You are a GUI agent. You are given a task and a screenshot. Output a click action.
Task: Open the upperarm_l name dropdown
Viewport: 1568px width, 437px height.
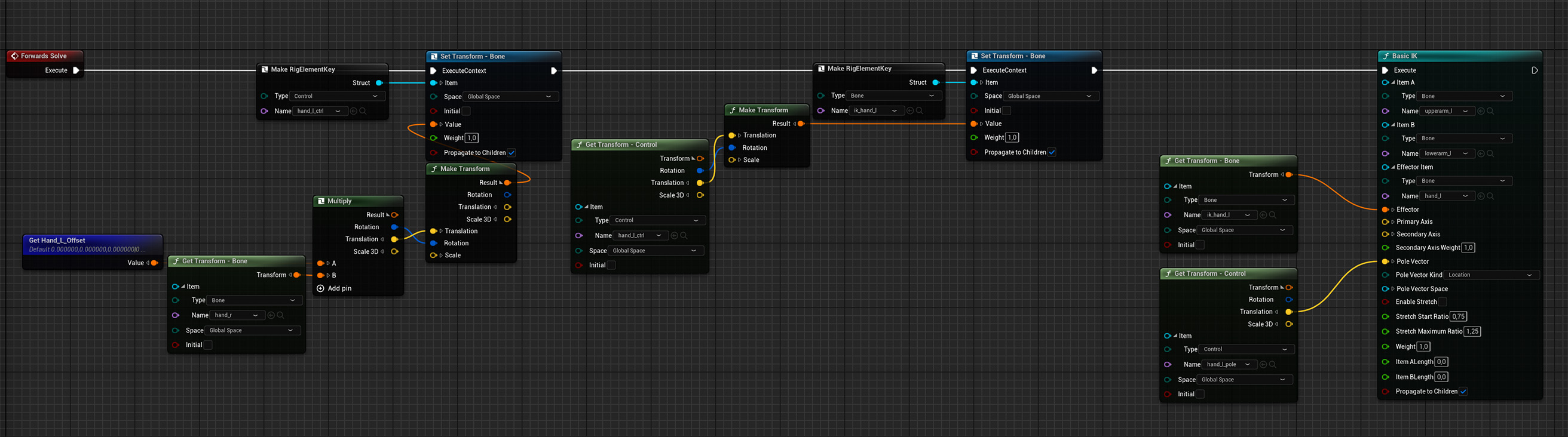1447,111
